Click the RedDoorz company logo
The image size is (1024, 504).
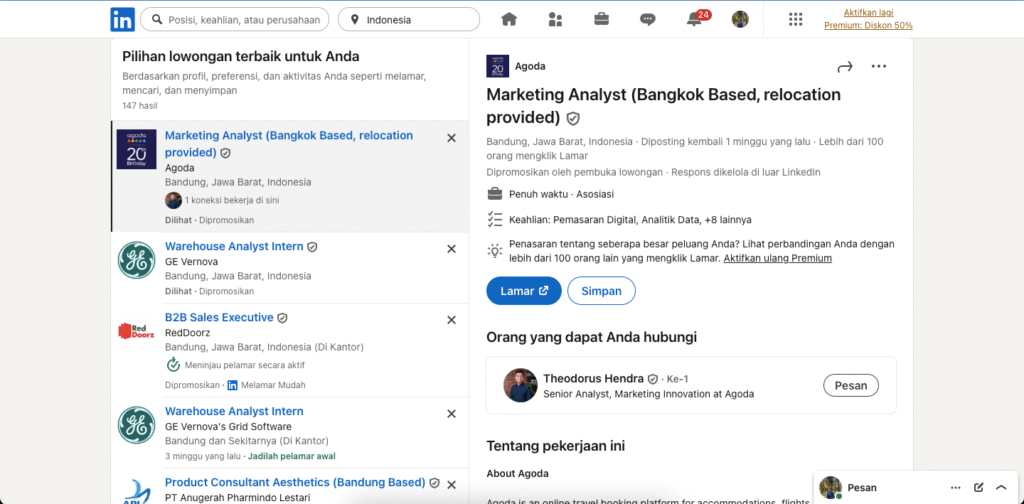(x=136, y=332)
